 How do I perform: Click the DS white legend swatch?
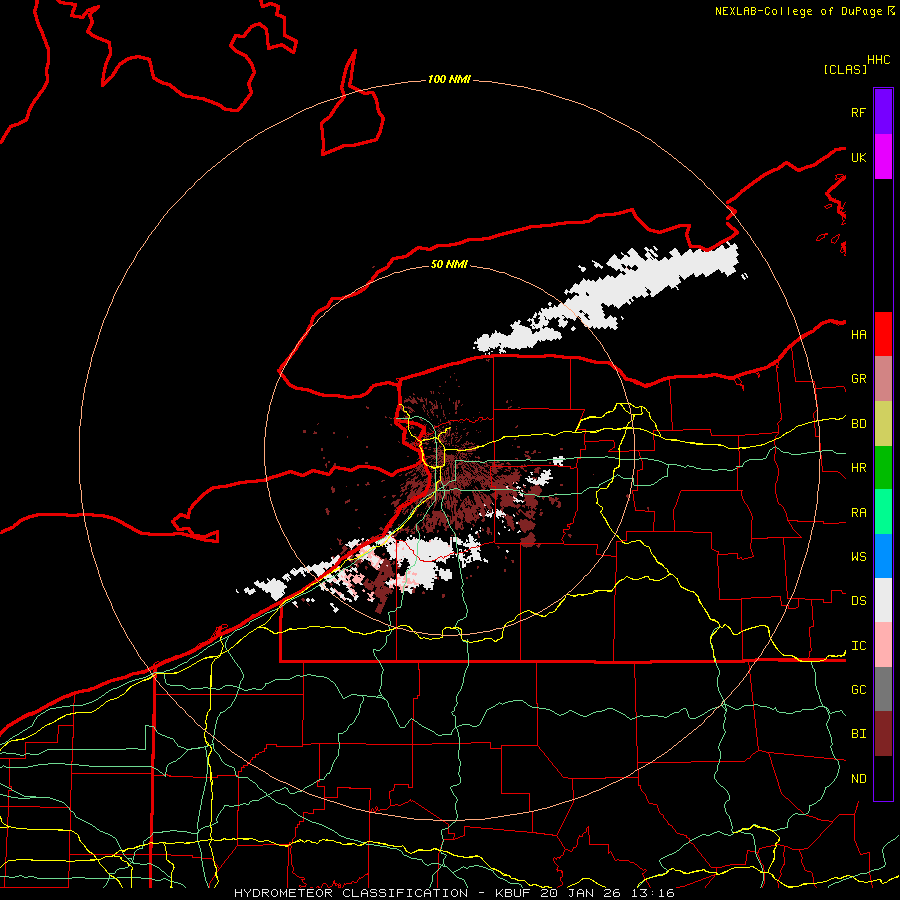(x=883, y=600)
